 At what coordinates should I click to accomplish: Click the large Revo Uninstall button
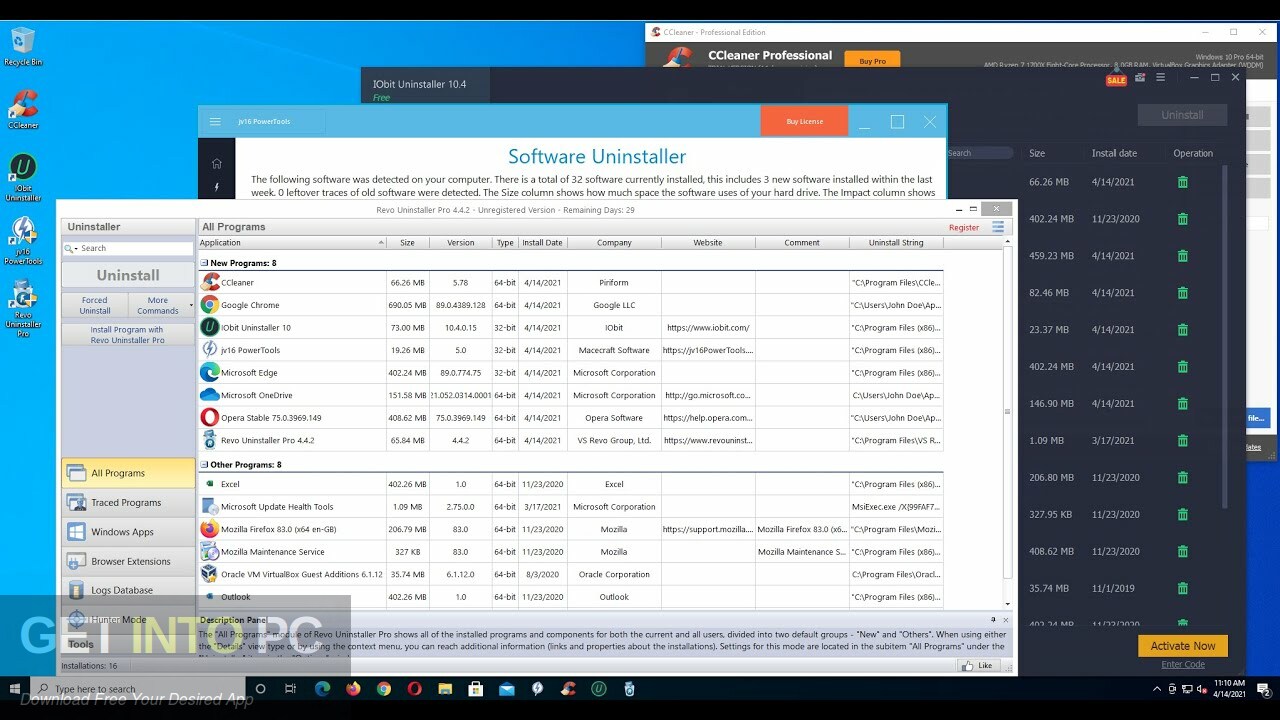pos(128,275)
